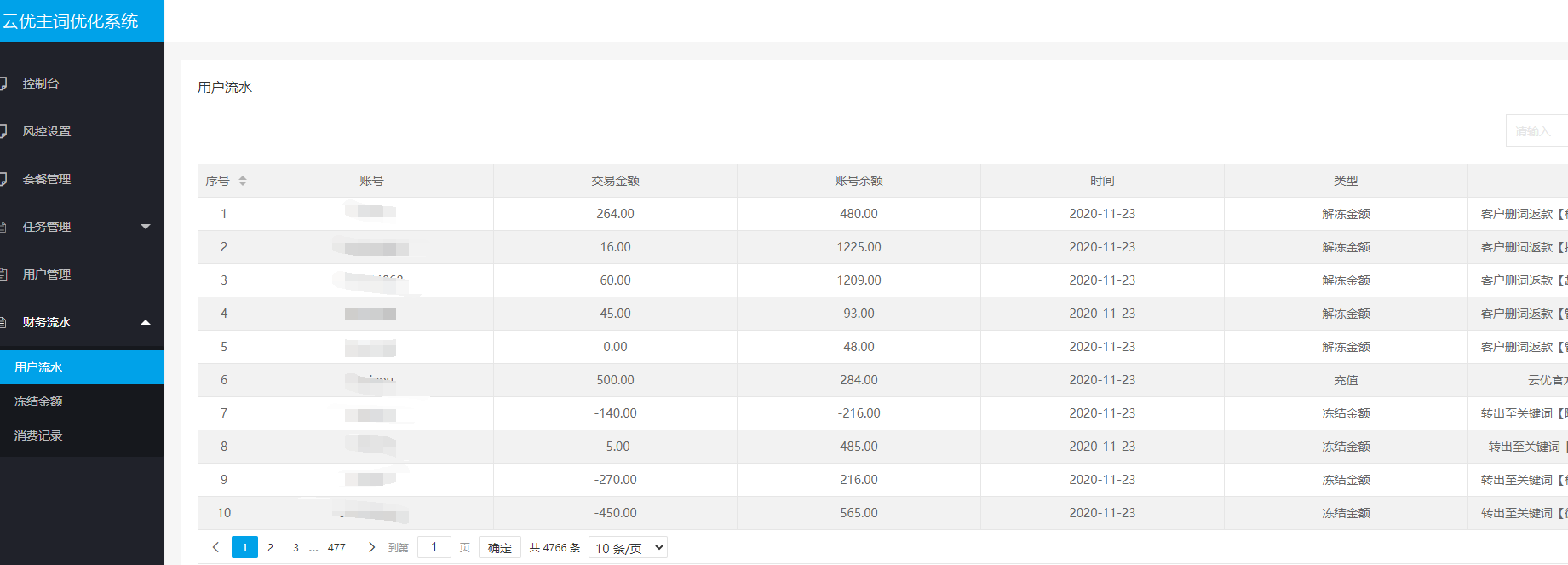Click the 套餐管理 sidebar icon
The image size is (1568, 565).
click(3, 179)
